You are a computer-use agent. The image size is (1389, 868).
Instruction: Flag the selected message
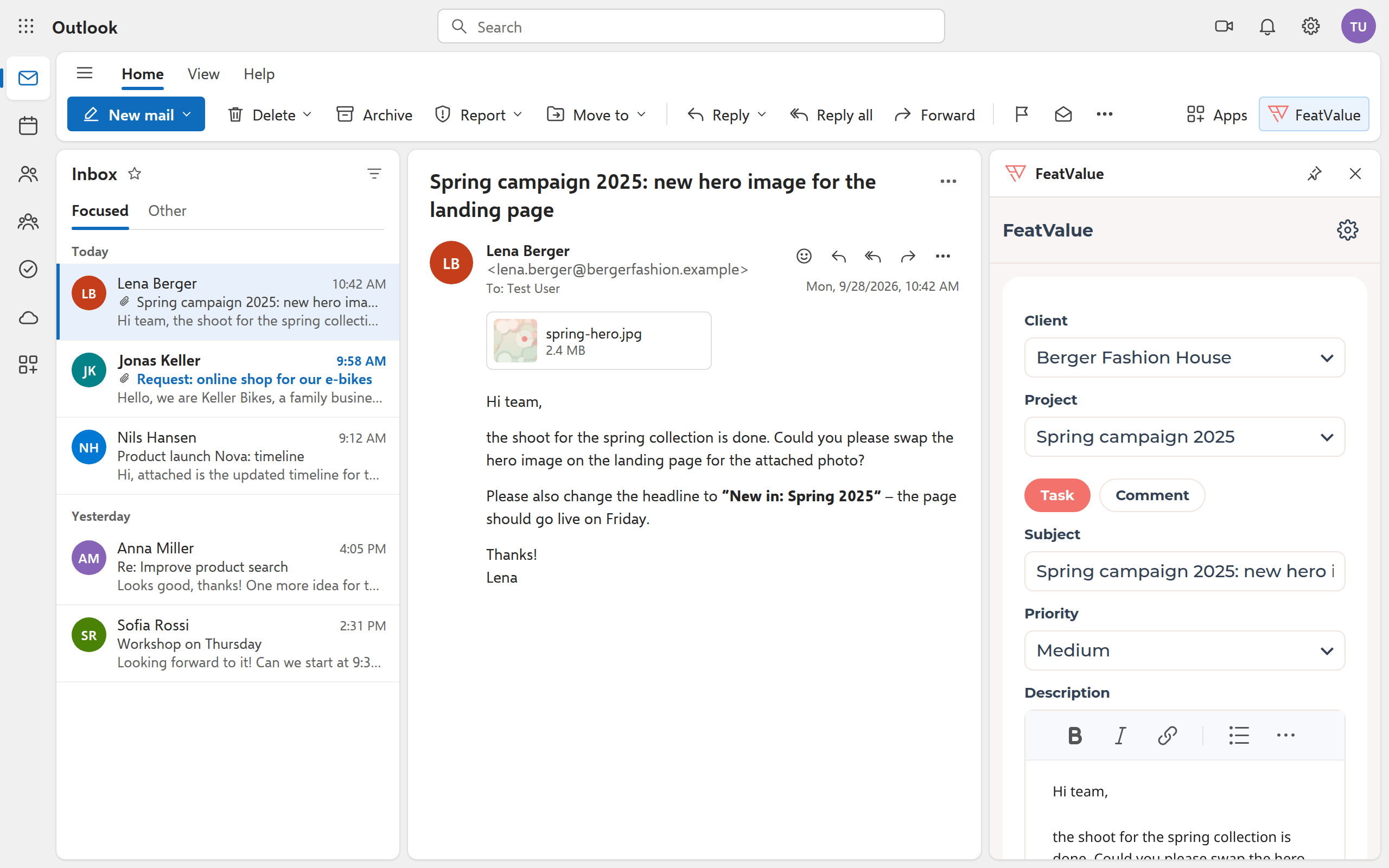click(1022, 115)
